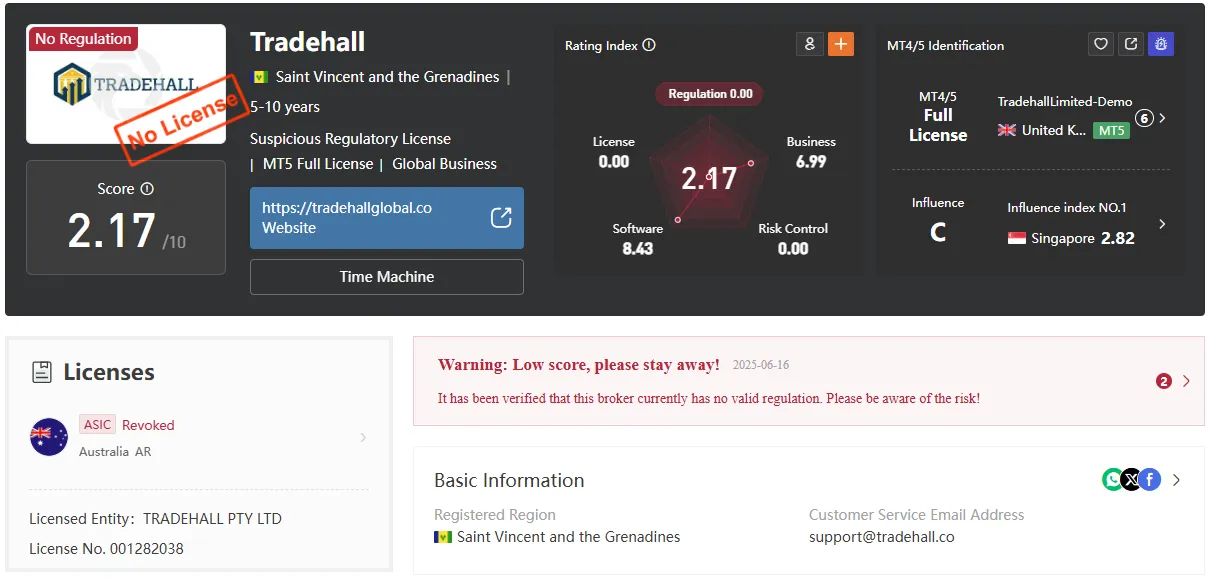This screenshot has width=1209, height=579.
Task: Click the '5-10 years' text
Action: pyautogui.click(x=285, y=107)
